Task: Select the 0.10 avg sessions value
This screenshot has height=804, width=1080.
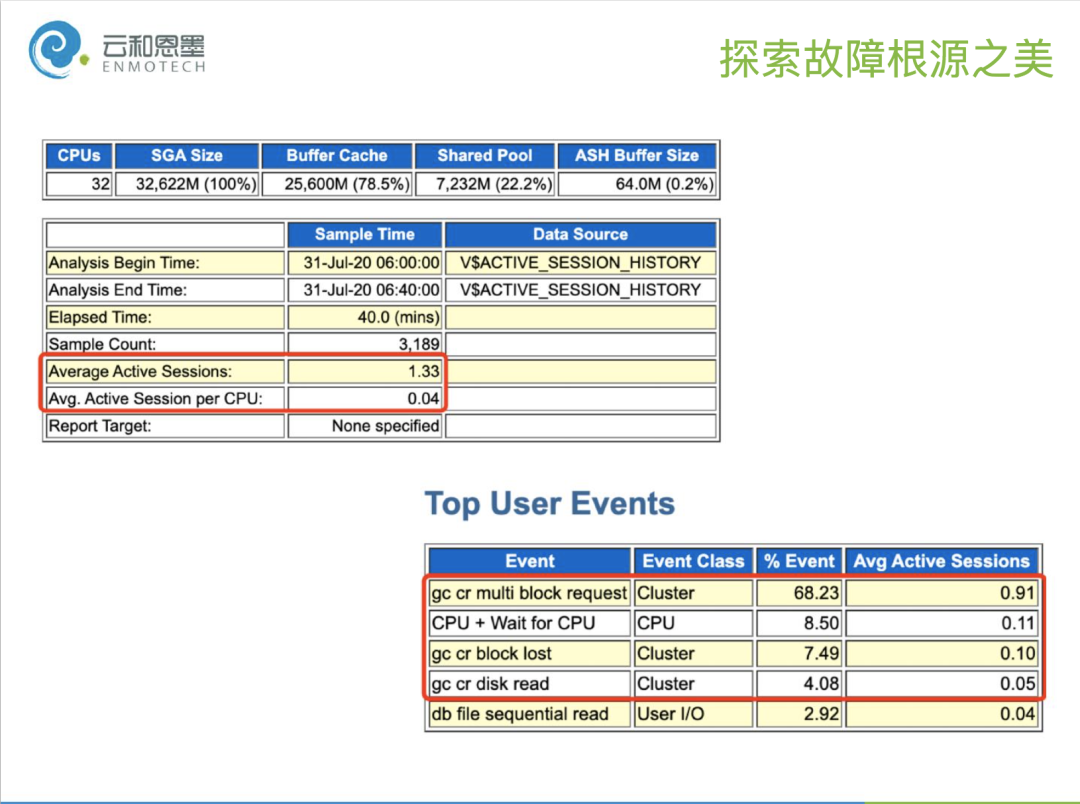Action: tap(942, 654)
